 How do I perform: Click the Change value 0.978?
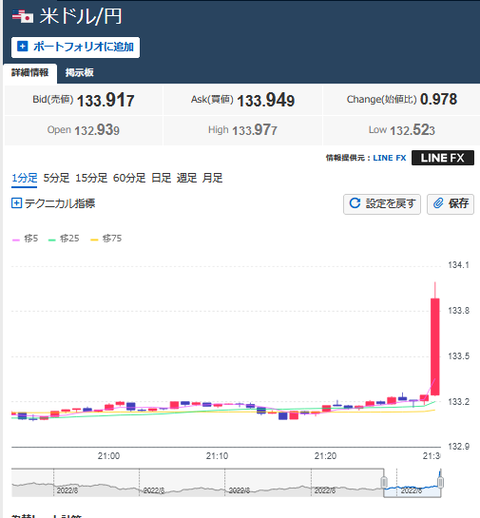[x=439, y=99]
